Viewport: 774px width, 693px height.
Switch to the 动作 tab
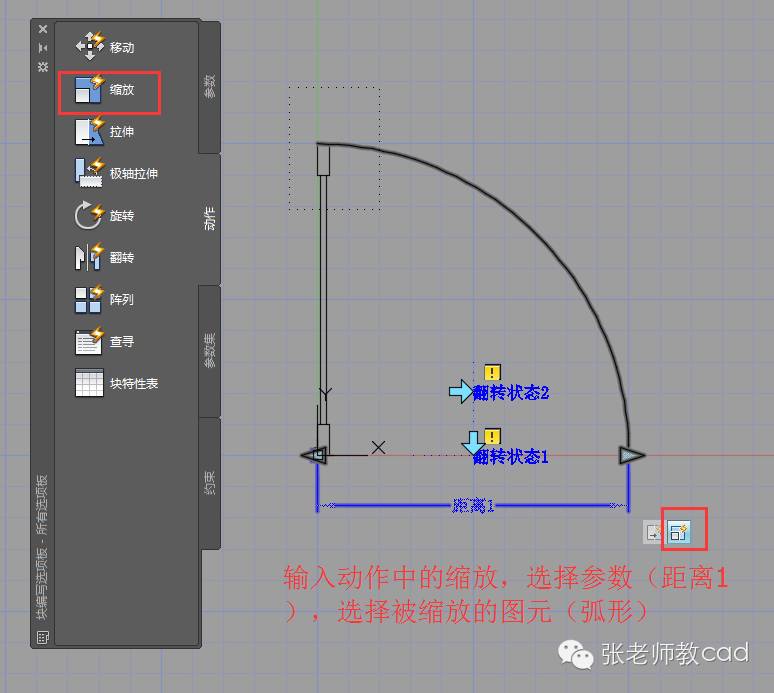[x=210, y=218]
